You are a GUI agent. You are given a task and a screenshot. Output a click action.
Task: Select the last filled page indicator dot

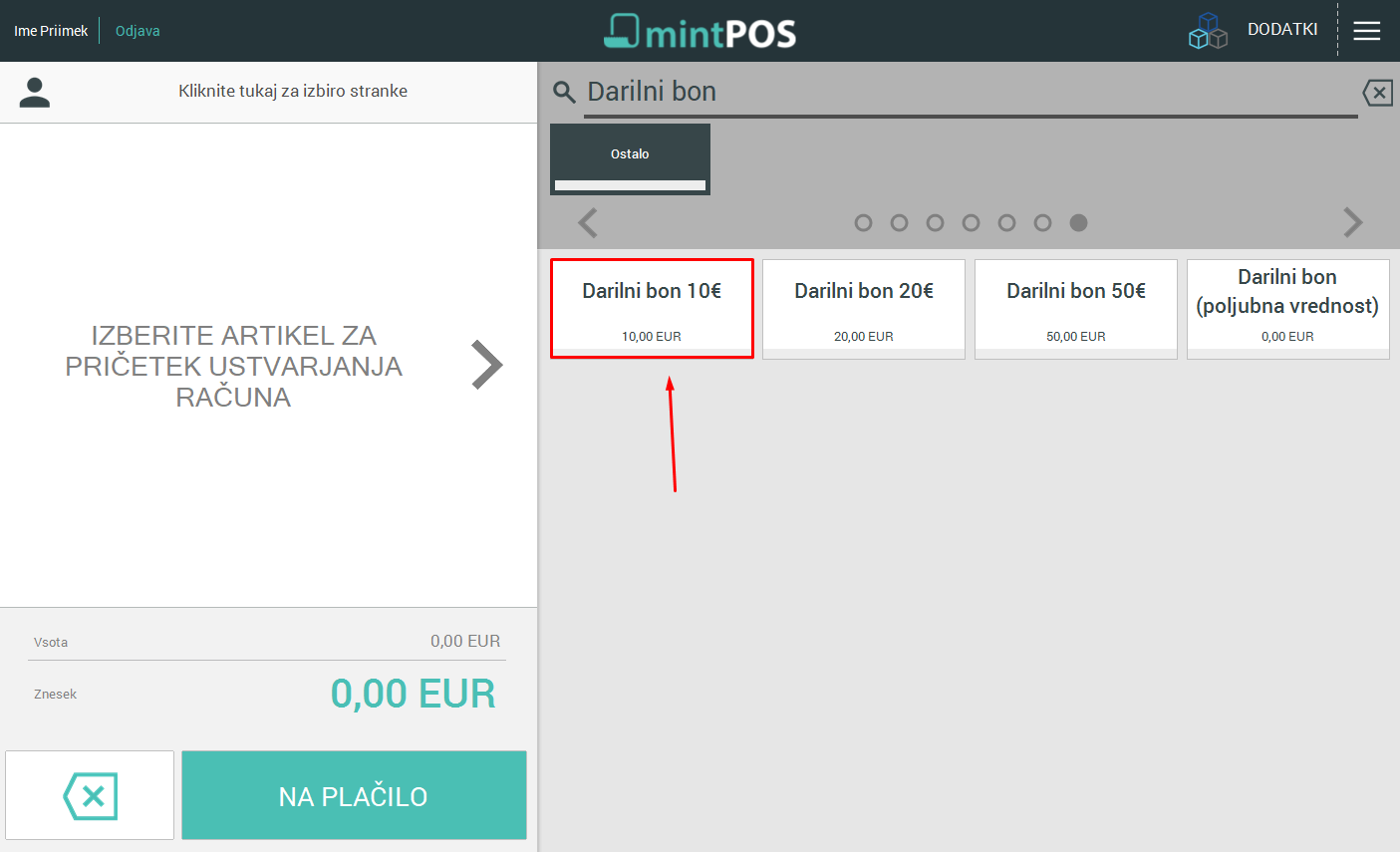tap(1078, 222)
